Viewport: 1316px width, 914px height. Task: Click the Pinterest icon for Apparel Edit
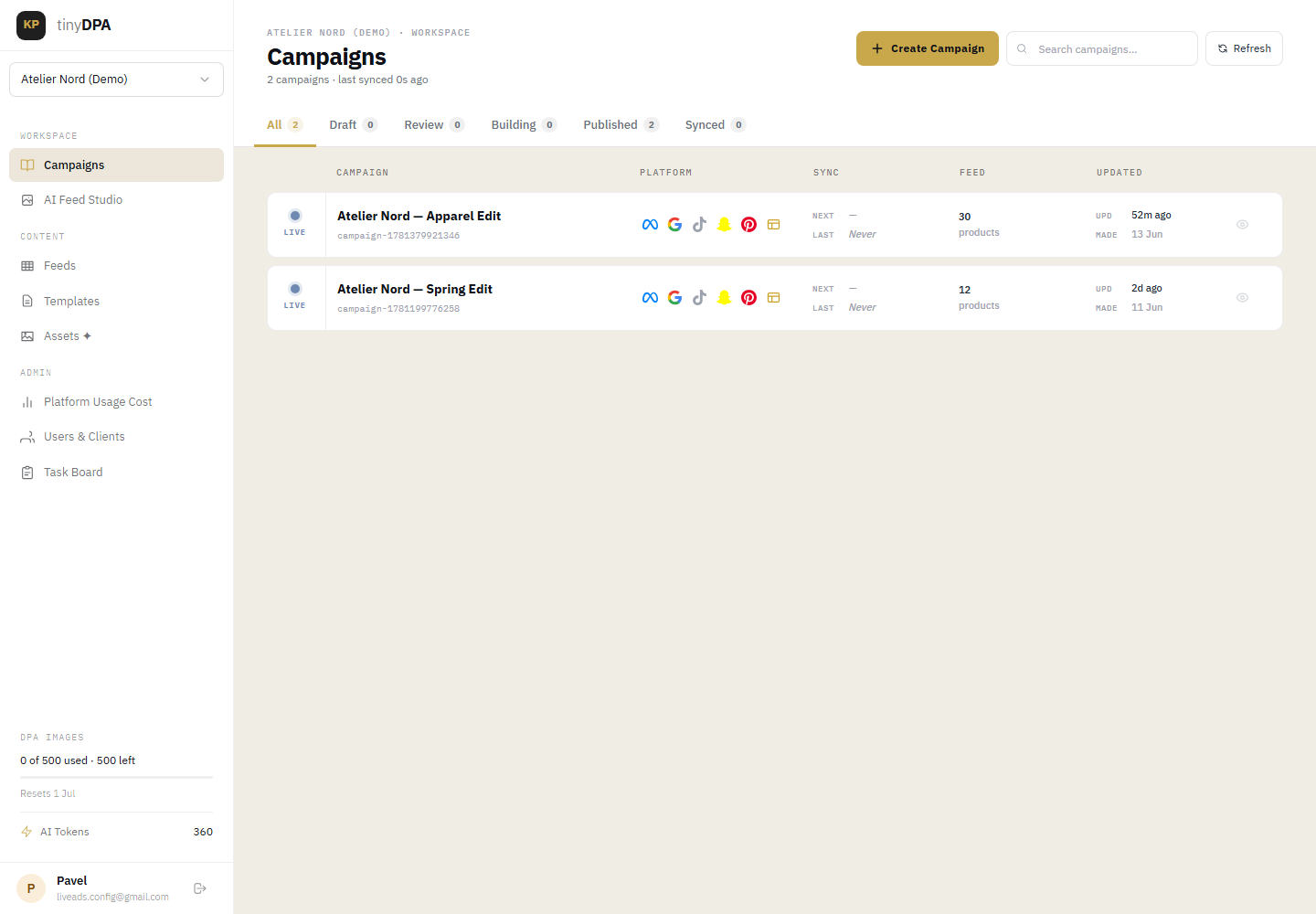point(748,225)
